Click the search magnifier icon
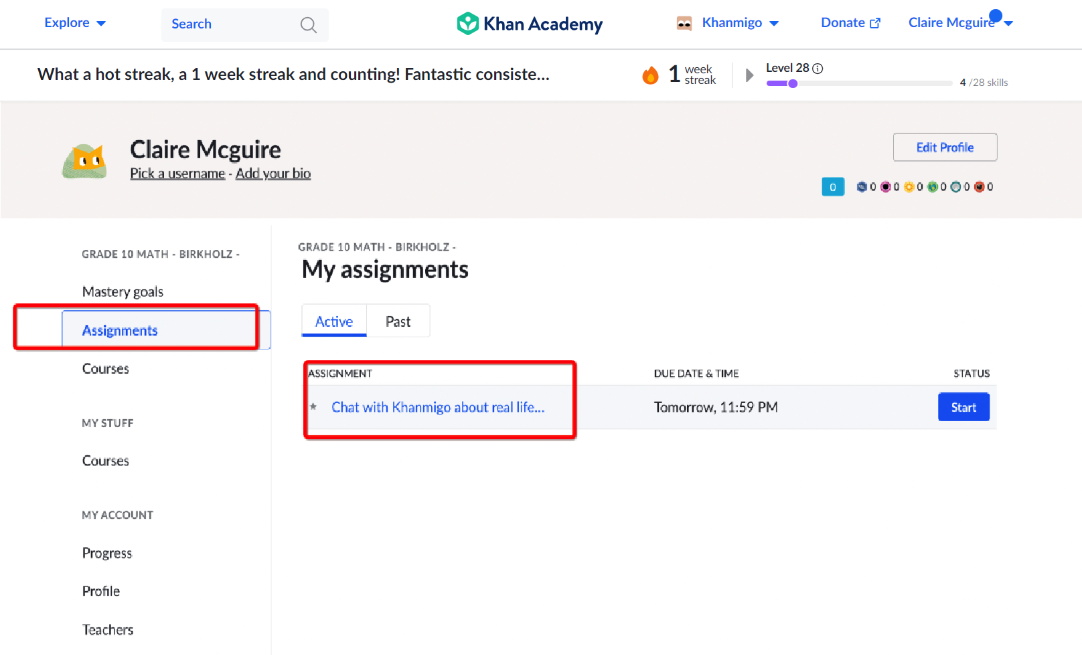The height and width of the screenshot is (655, 1082). click(308, 25)
